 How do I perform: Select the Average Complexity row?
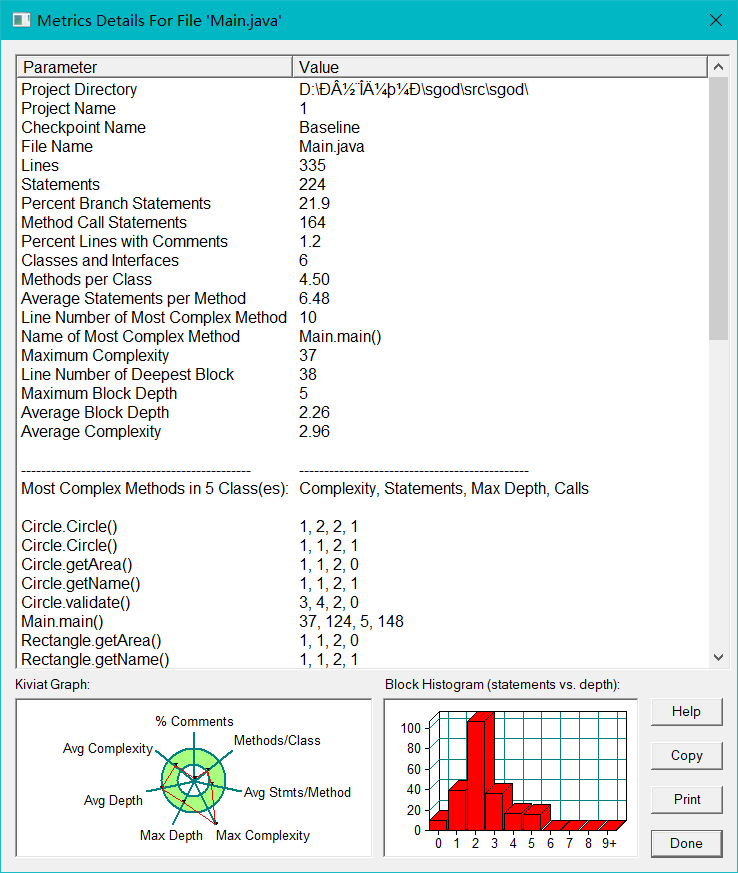(x=362, y=431)
